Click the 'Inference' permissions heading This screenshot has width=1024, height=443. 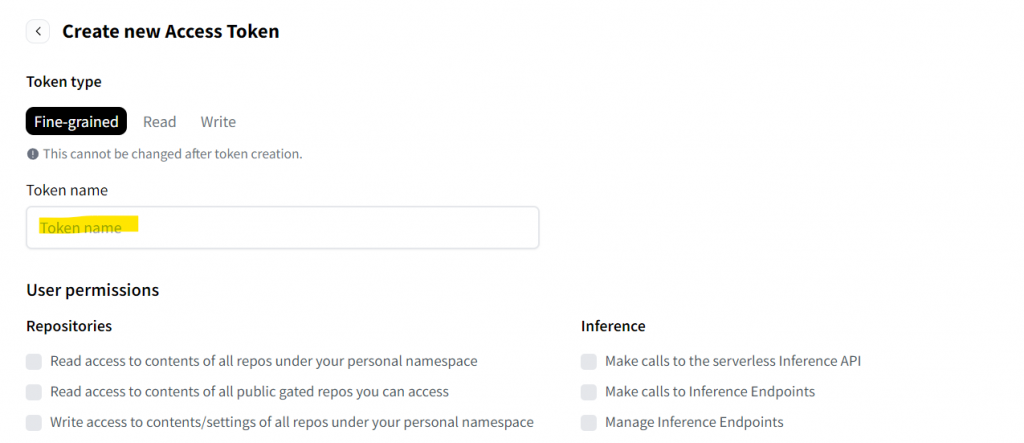pos(613,326)
